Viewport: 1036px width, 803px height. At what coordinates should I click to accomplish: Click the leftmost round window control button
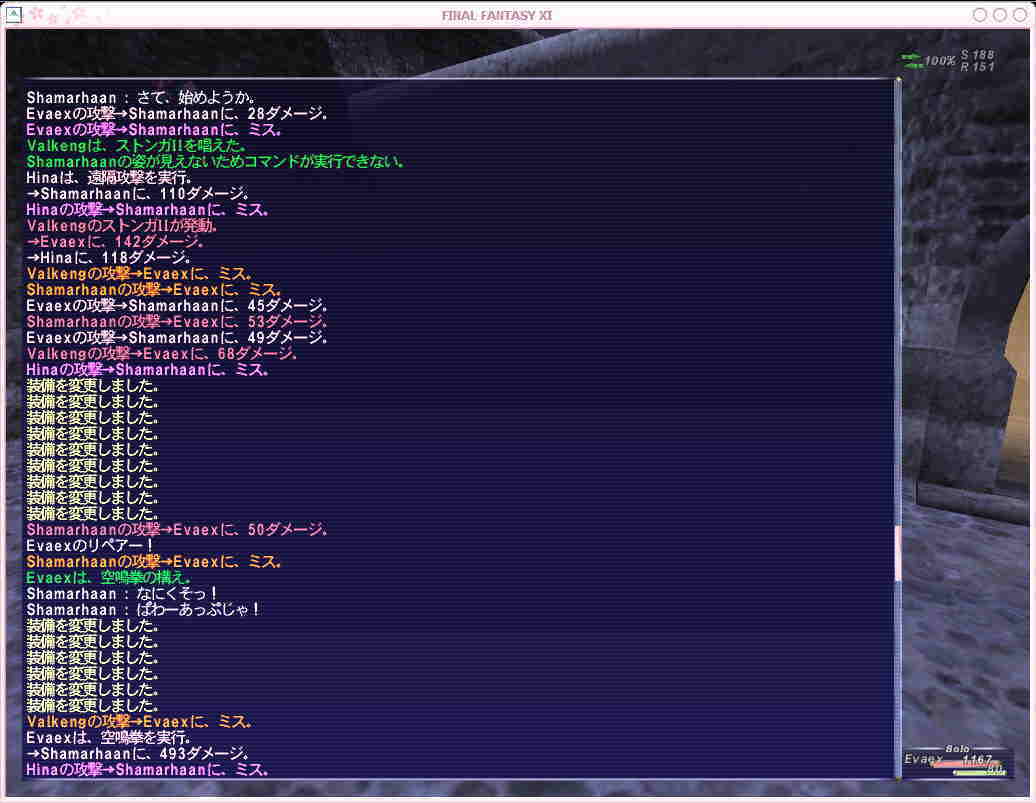pos(979,14)
